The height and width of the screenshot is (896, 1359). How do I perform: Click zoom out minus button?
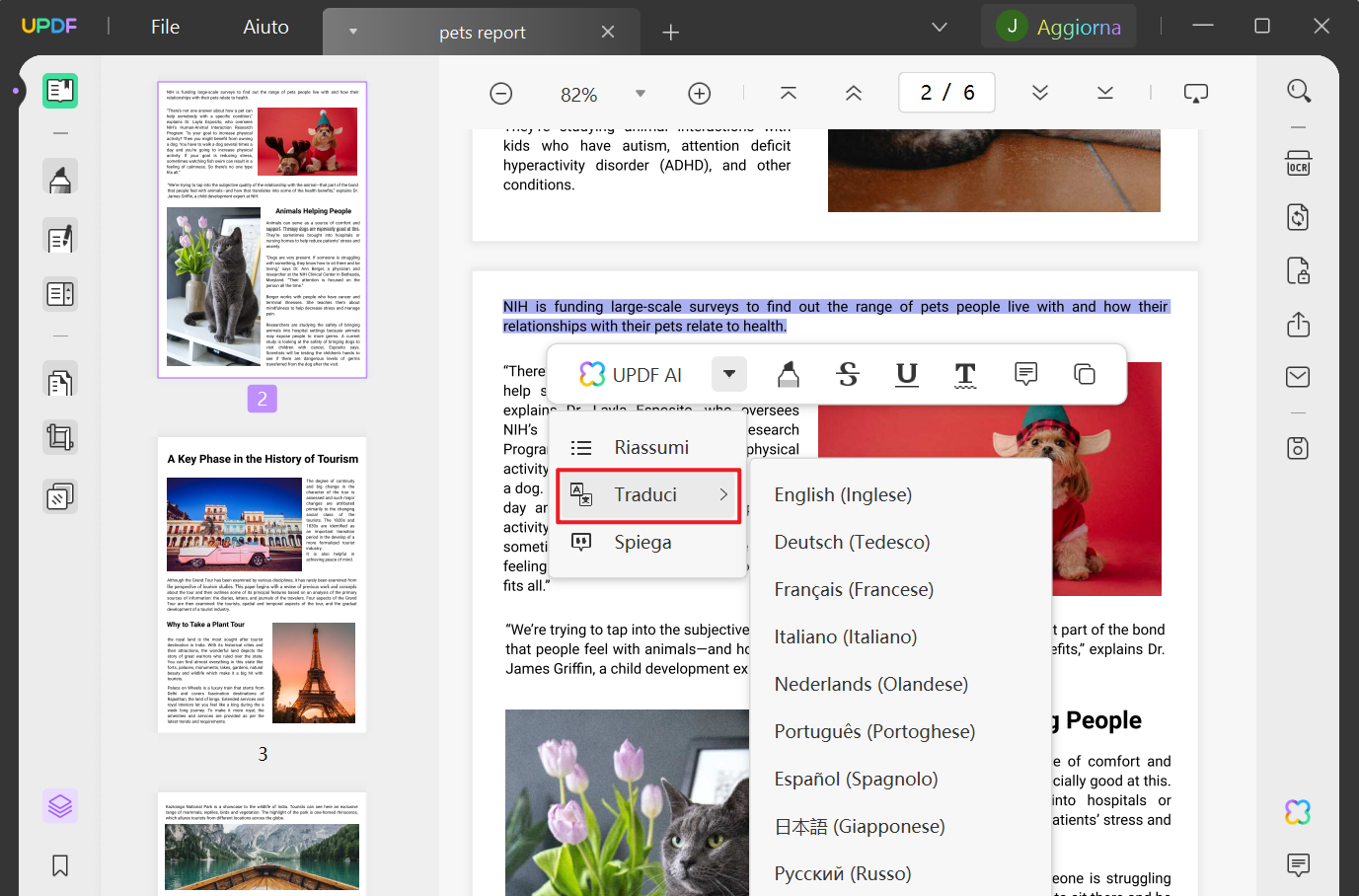click(x=501, y=94)
